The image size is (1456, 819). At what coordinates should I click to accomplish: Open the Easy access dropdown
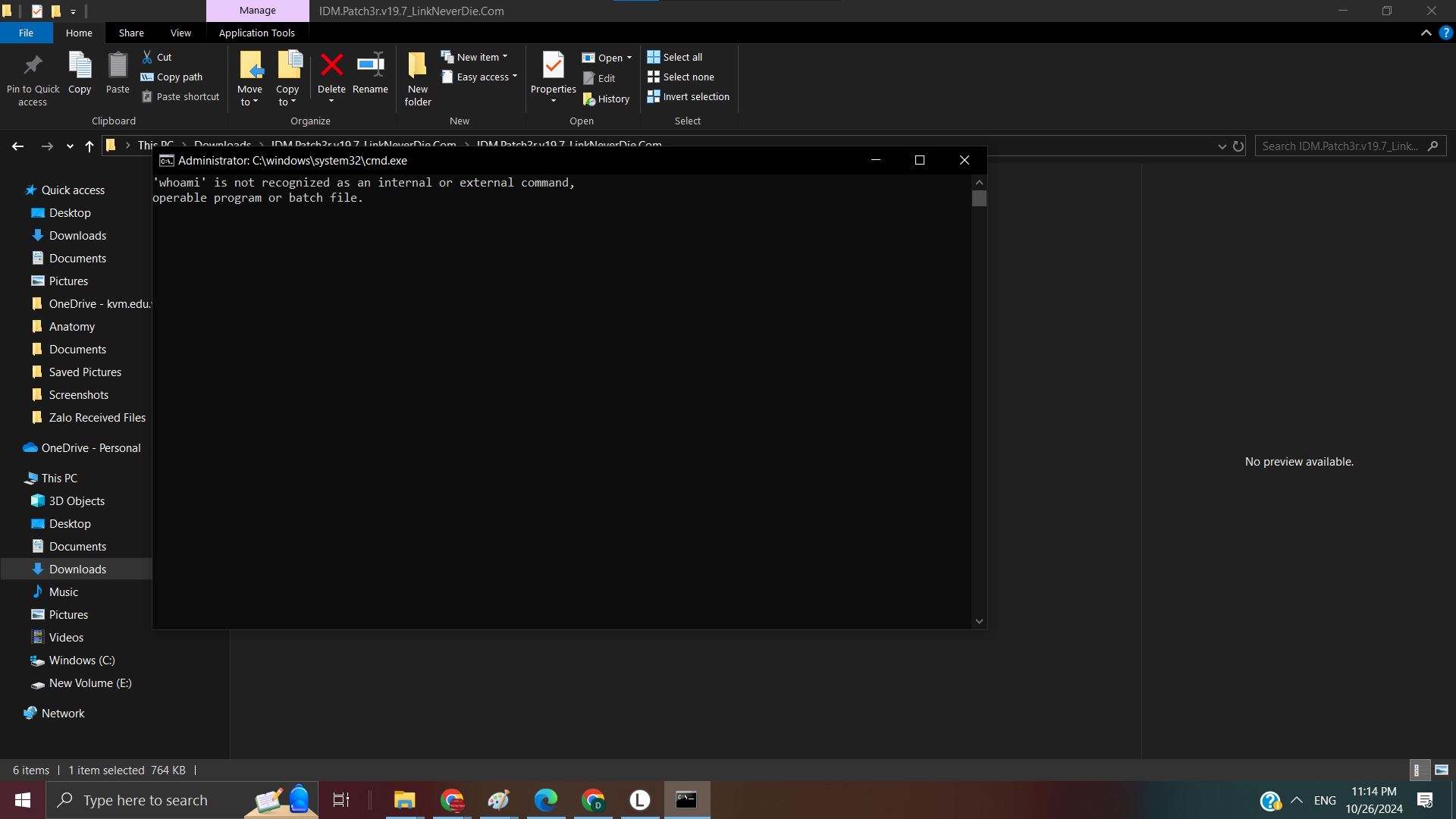[515, 77]
